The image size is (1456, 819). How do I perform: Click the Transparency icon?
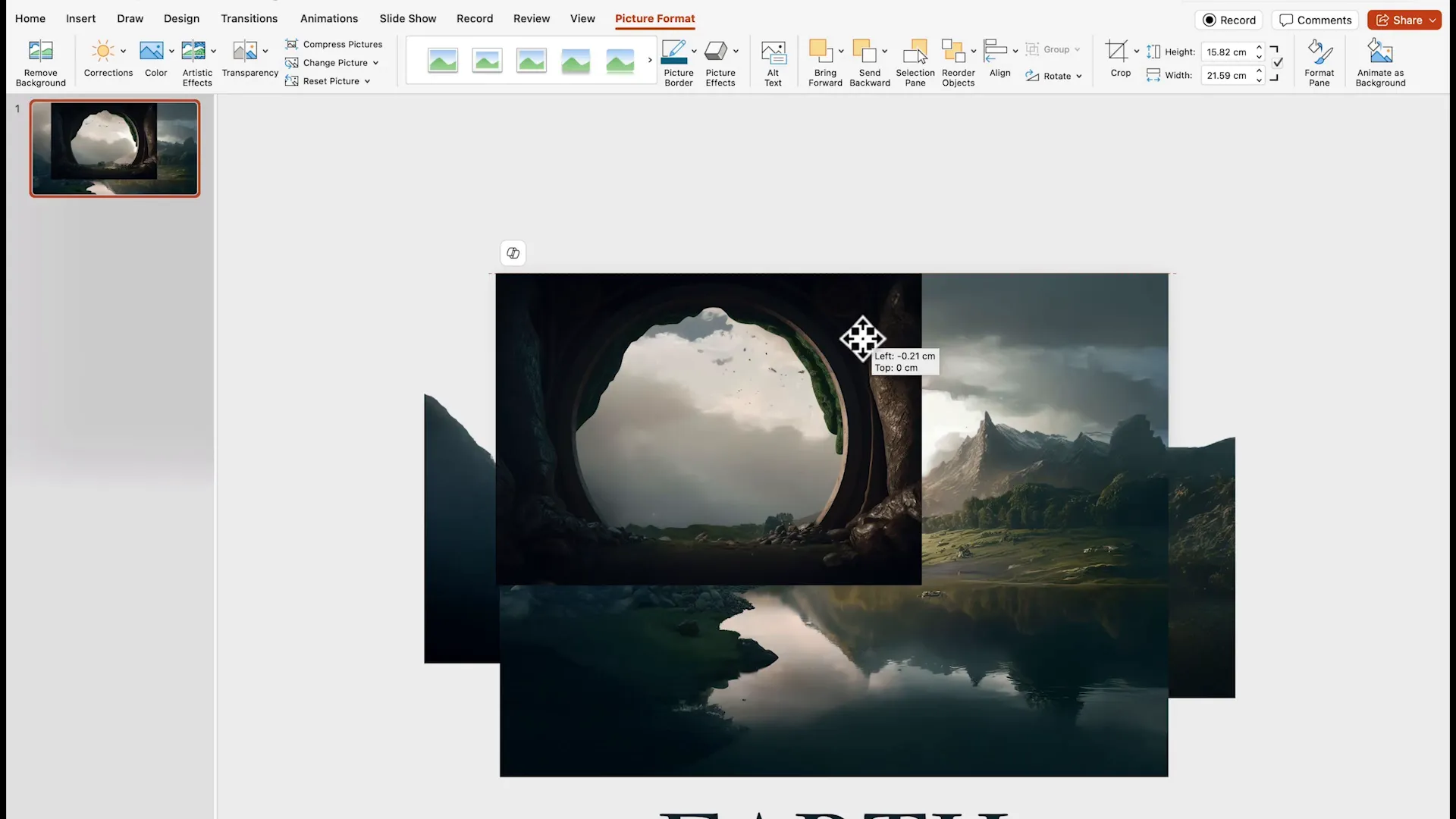point(245,51)
